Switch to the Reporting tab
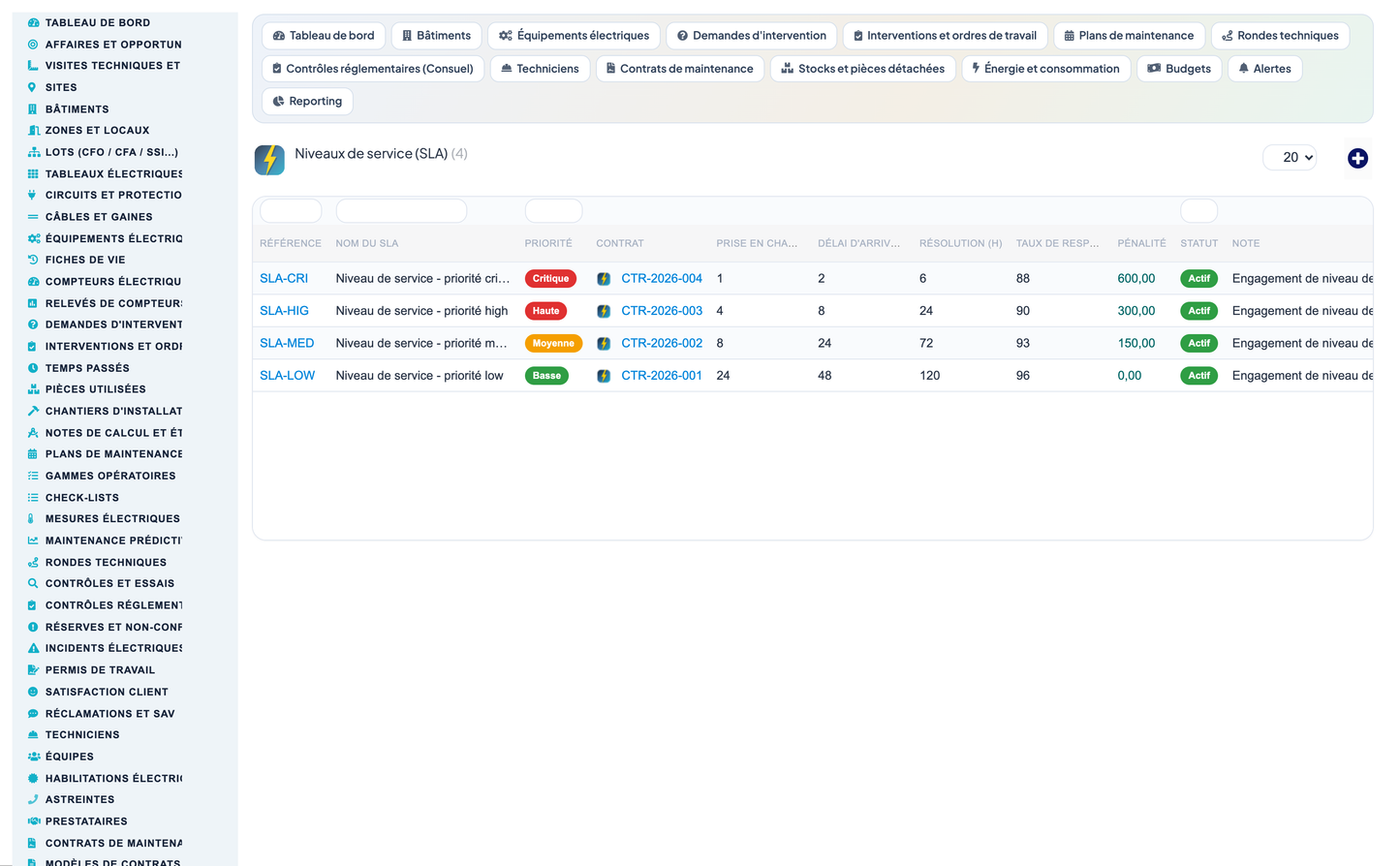 (x=307, y=102)
